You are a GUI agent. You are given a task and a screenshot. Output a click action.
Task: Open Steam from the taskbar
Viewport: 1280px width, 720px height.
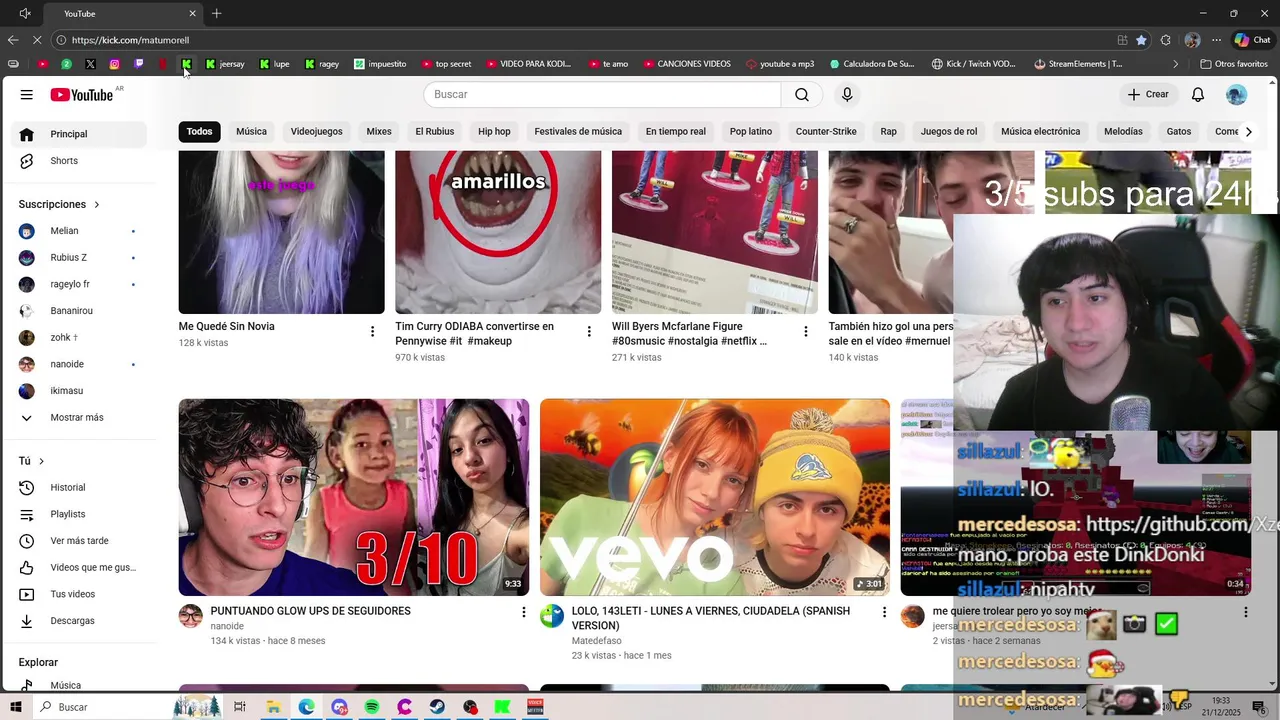(x=438, y=707)
